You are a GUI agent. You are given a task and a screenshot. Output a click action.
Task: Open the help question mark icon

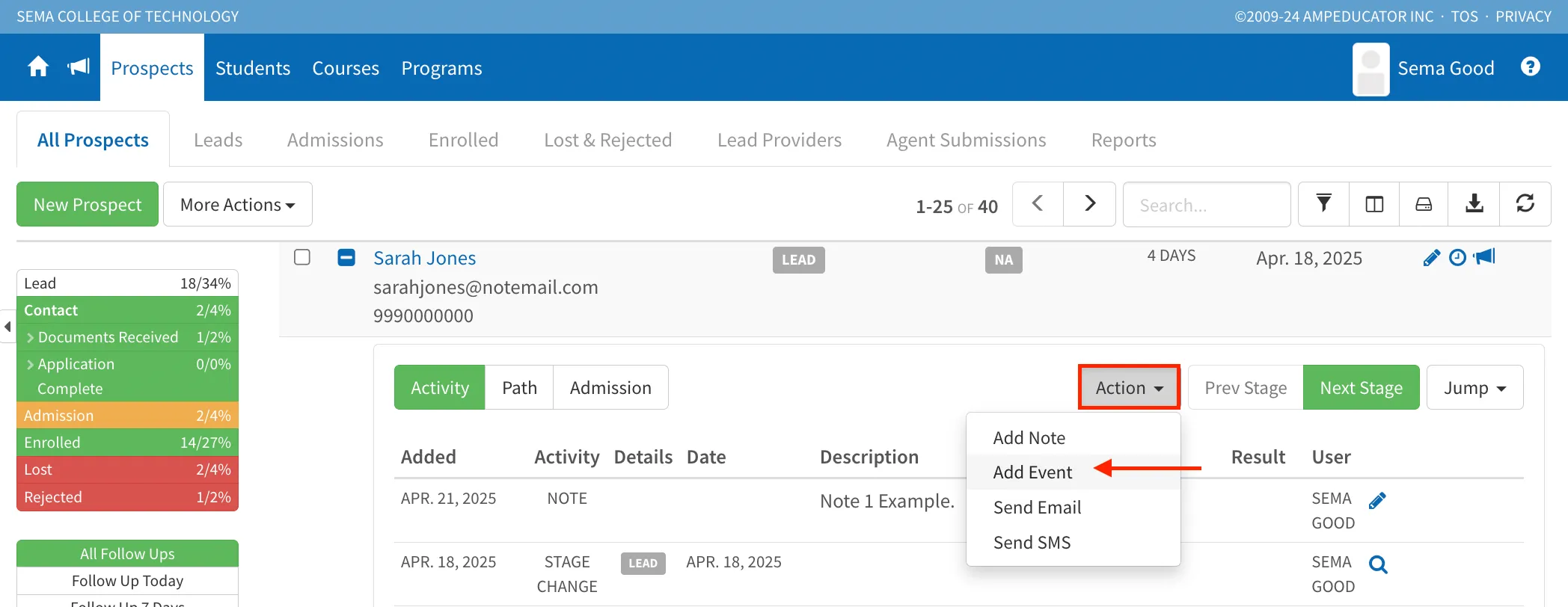[x=1531, y=67]
